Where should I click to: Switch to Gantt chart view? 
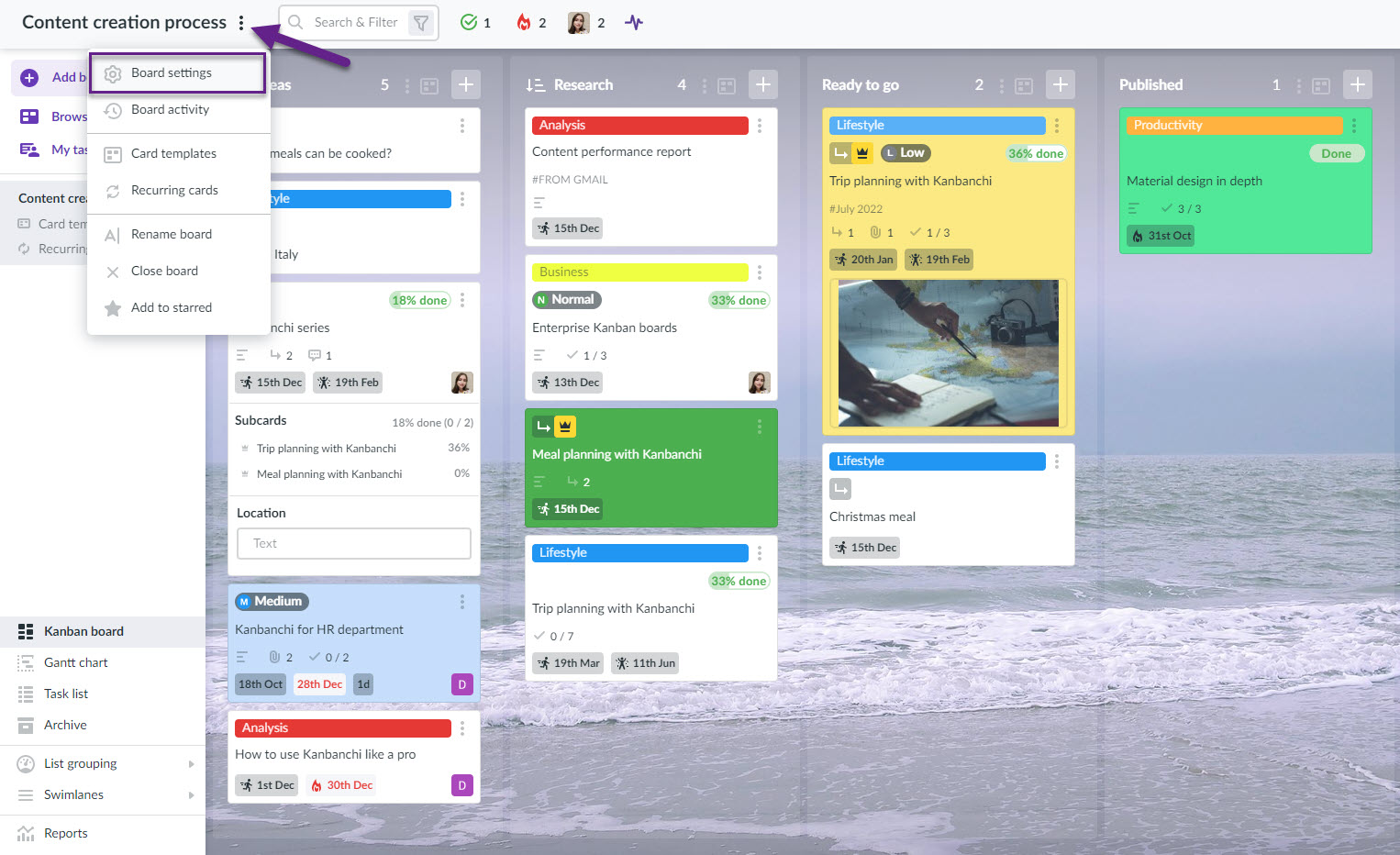(103, 662)
